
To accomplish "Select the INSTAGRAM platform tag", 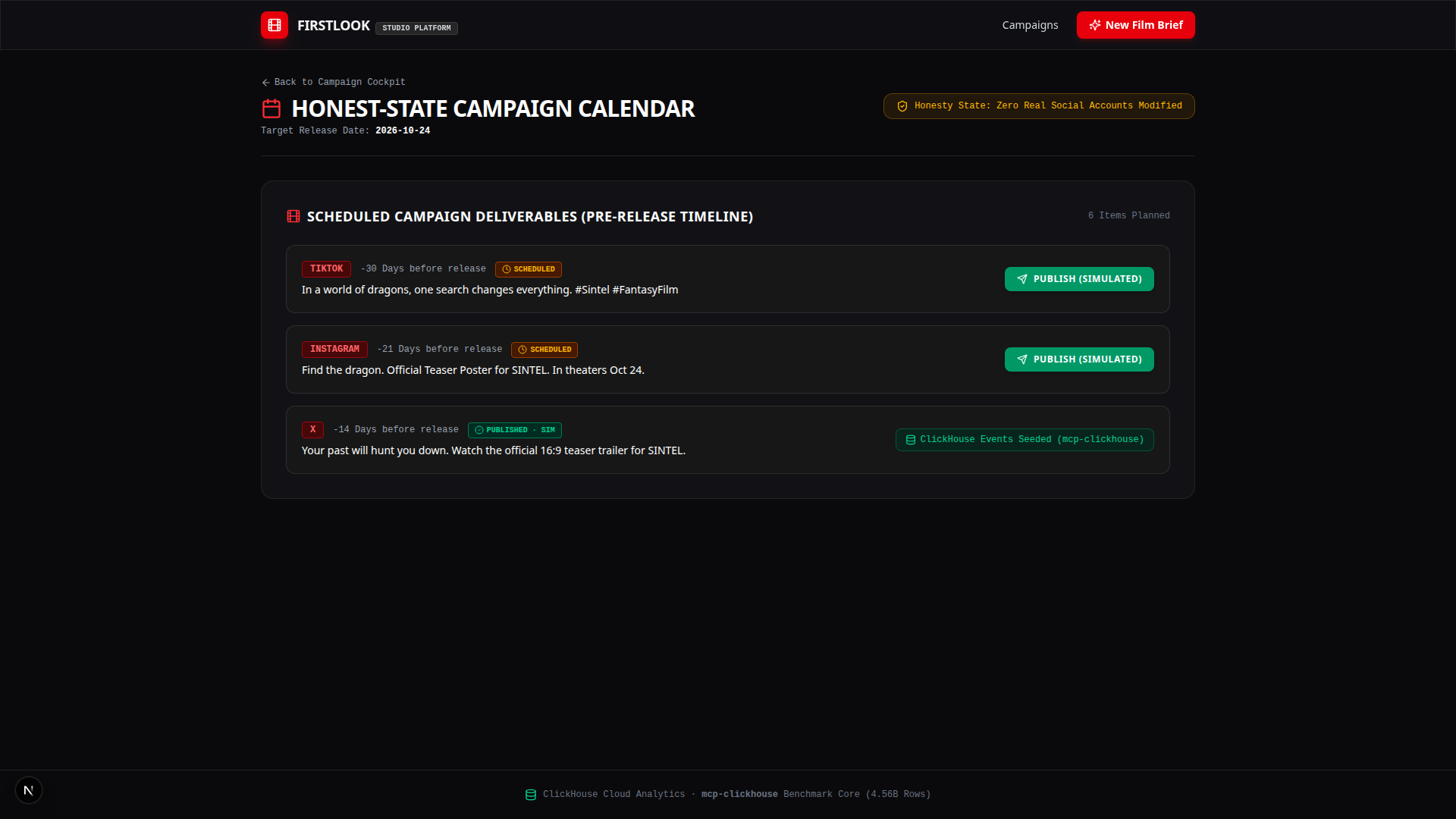I will click(334, 350).
